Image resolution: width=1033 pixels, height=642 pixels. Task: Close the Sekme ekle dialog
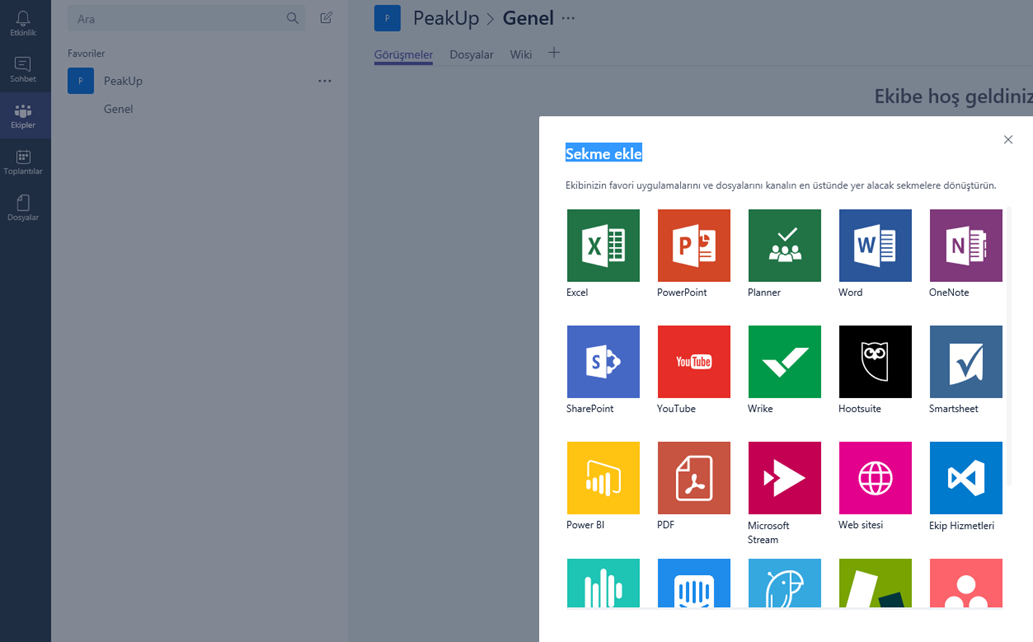point(1008,140)
